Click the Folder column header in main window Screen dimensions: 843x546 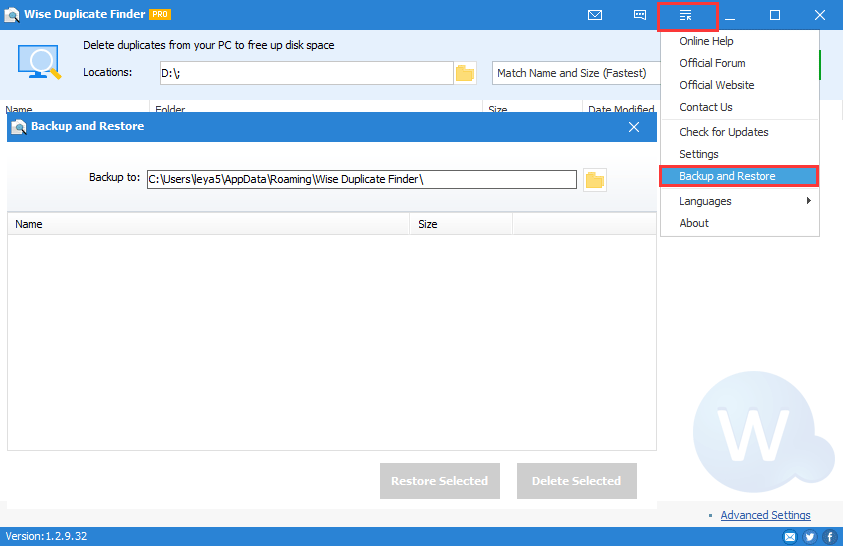[316, 108]
